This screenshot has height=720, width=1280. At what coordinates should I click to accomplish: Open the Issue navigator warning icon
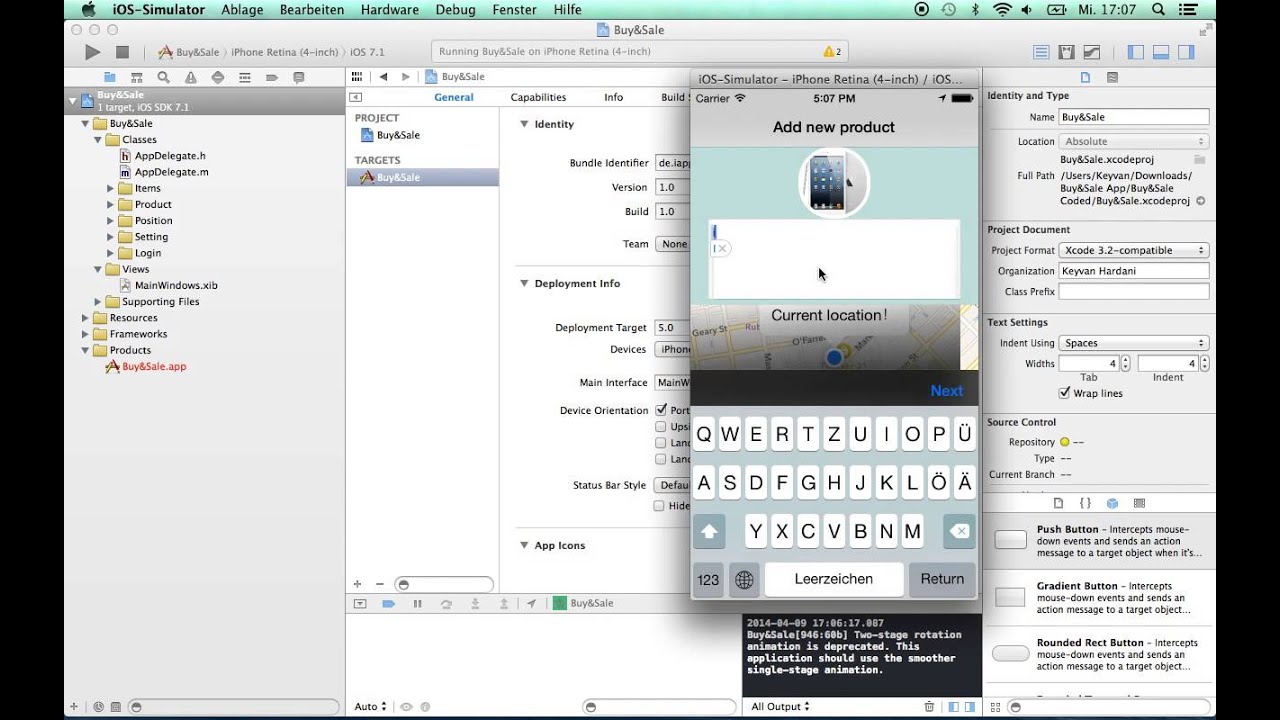coord(190,77)
